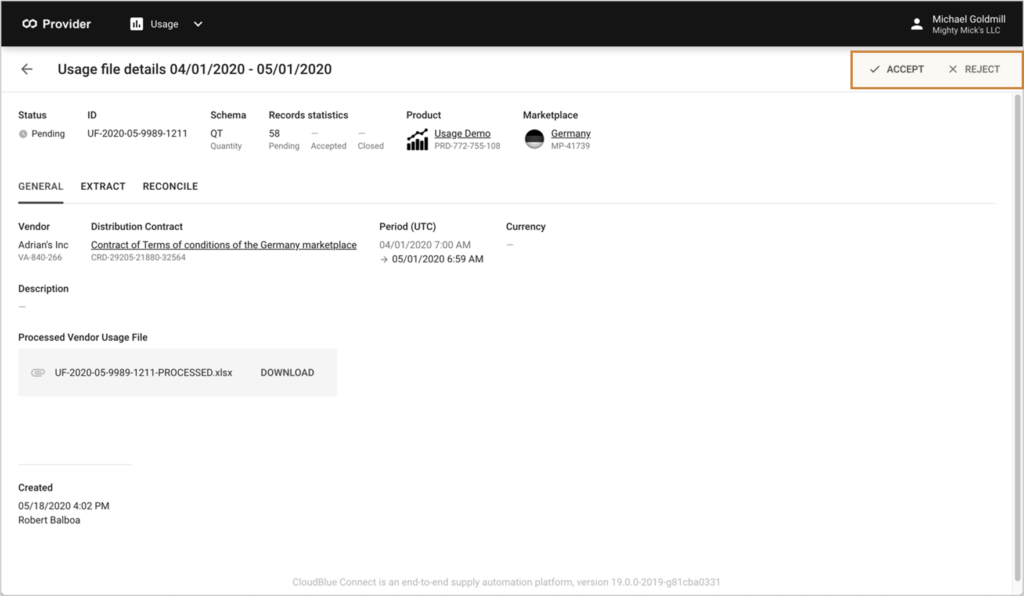The image size is (1024, 596).
Task: Open the Usage Demo product link
Action: tap(462, 133)
